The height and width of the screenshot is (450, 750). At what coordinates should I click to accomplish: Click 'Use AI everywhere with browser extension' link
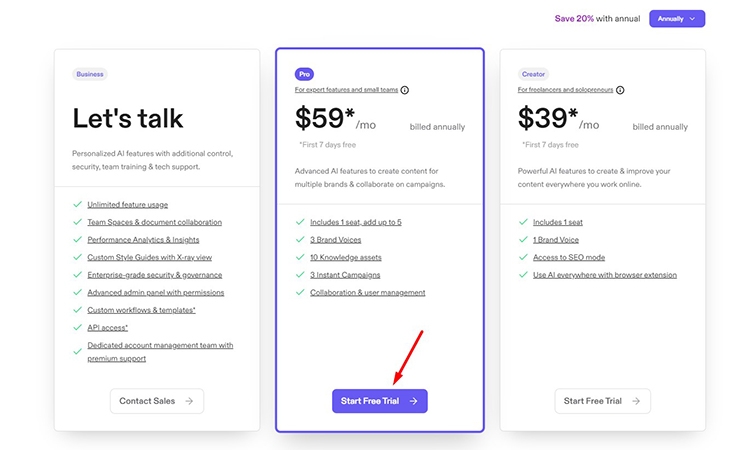pos(604,275)
